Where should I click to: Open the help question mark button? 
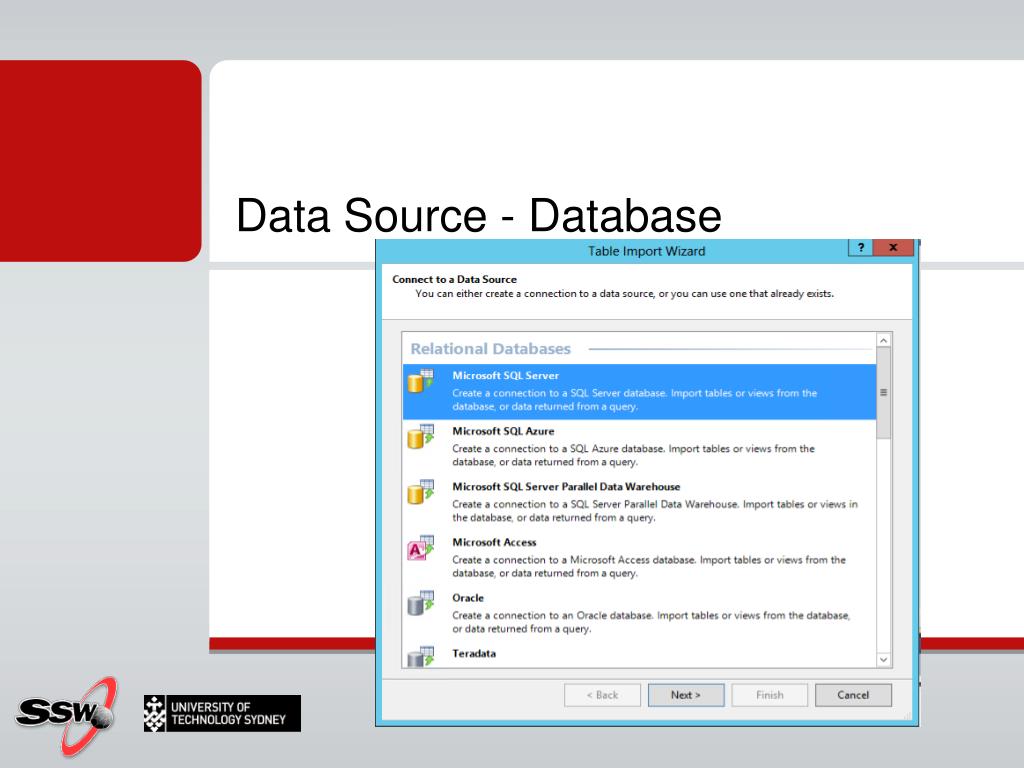[x=860, y=248]
